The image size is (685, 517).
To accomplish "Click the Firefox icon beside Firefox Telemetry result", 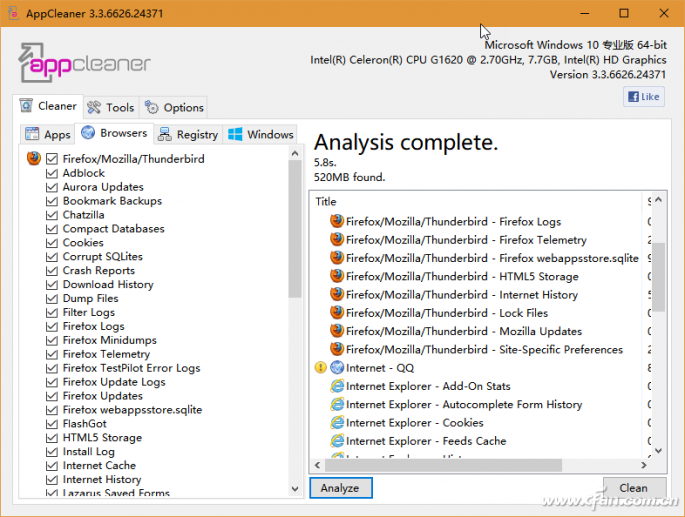I will (336, 239).
